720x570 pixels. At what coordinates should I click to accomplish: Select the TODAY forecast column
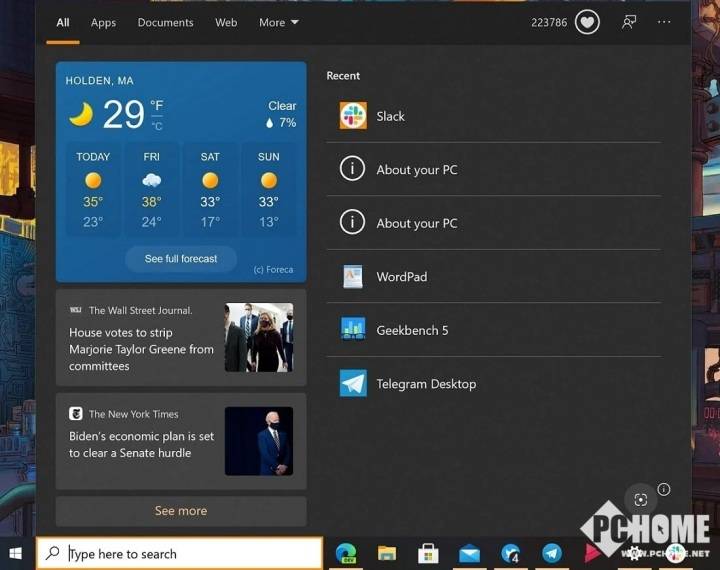(x=93, y=190)
